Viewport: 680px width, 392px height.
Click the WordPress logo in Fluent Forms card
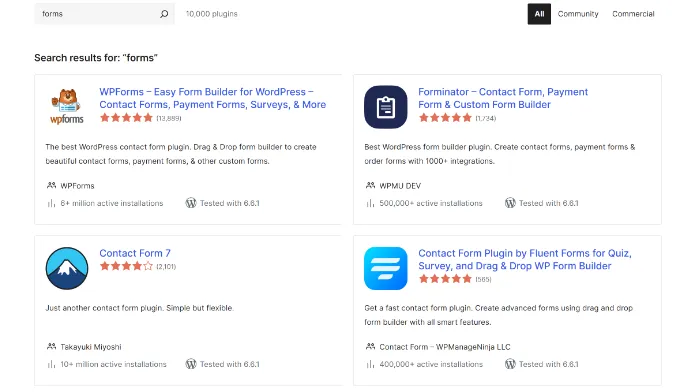(x=510, y=364)
